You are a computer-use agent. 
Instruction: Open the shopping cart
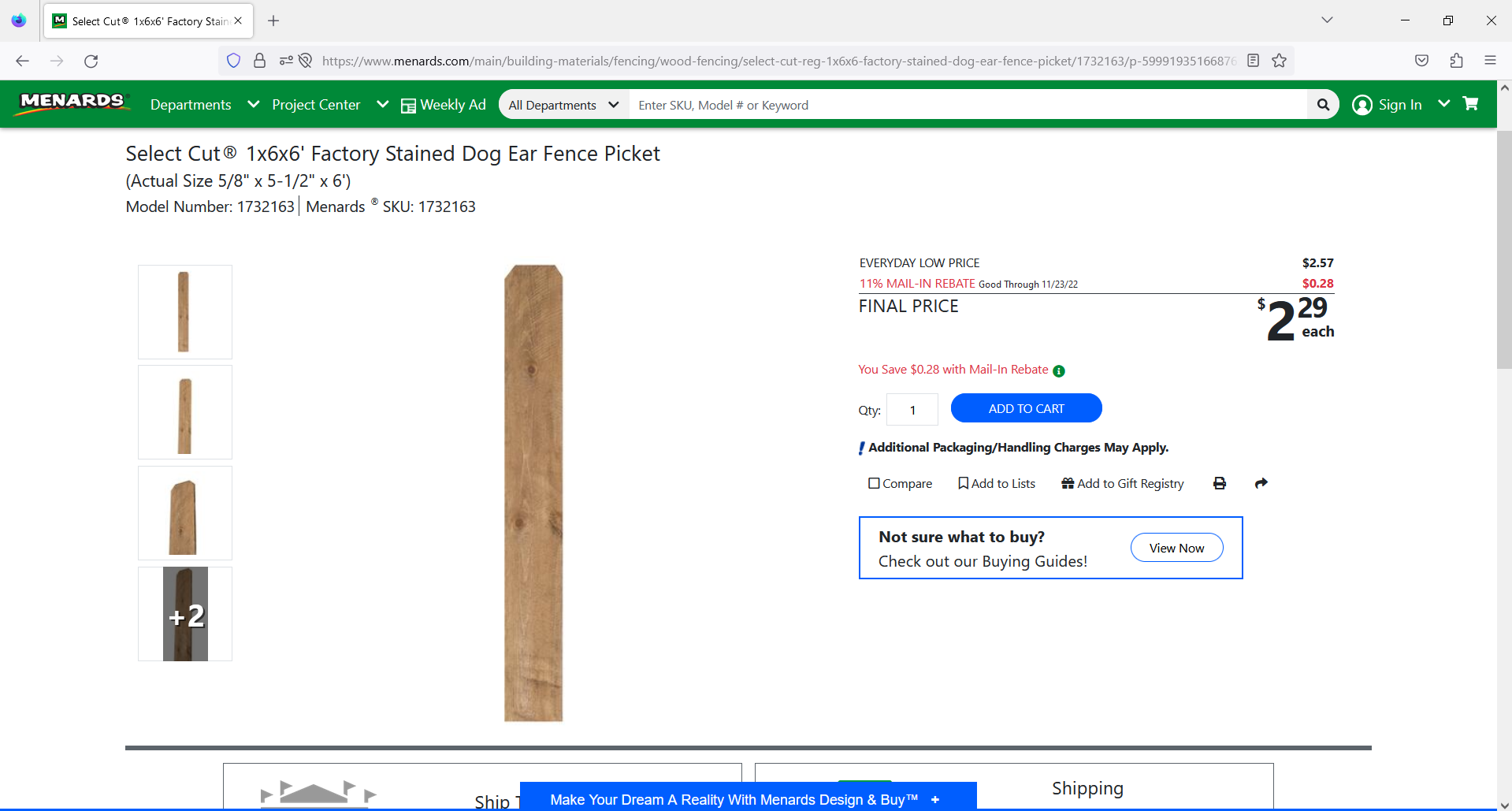[x=1470, y=103]
